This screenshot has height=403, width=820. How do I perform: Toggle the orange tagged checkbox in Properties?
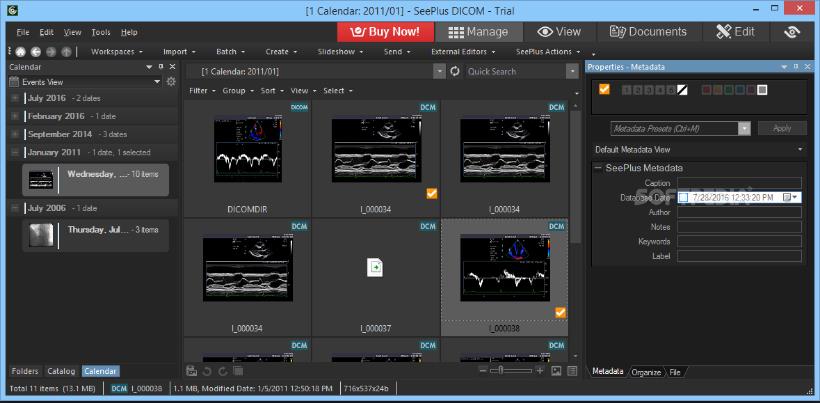coord(604,90)
